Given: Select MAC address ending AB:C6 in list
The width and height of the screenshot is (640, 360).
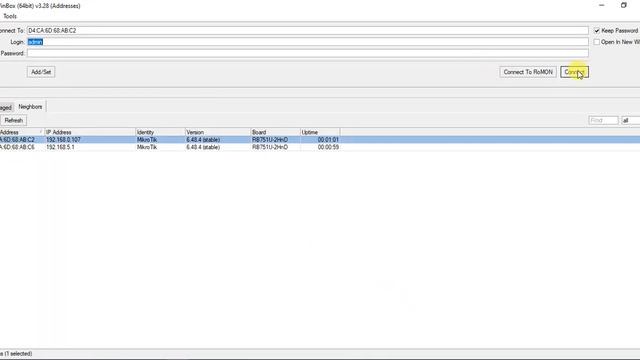Looking at the screenshot, I should click(x=18, y=147).
